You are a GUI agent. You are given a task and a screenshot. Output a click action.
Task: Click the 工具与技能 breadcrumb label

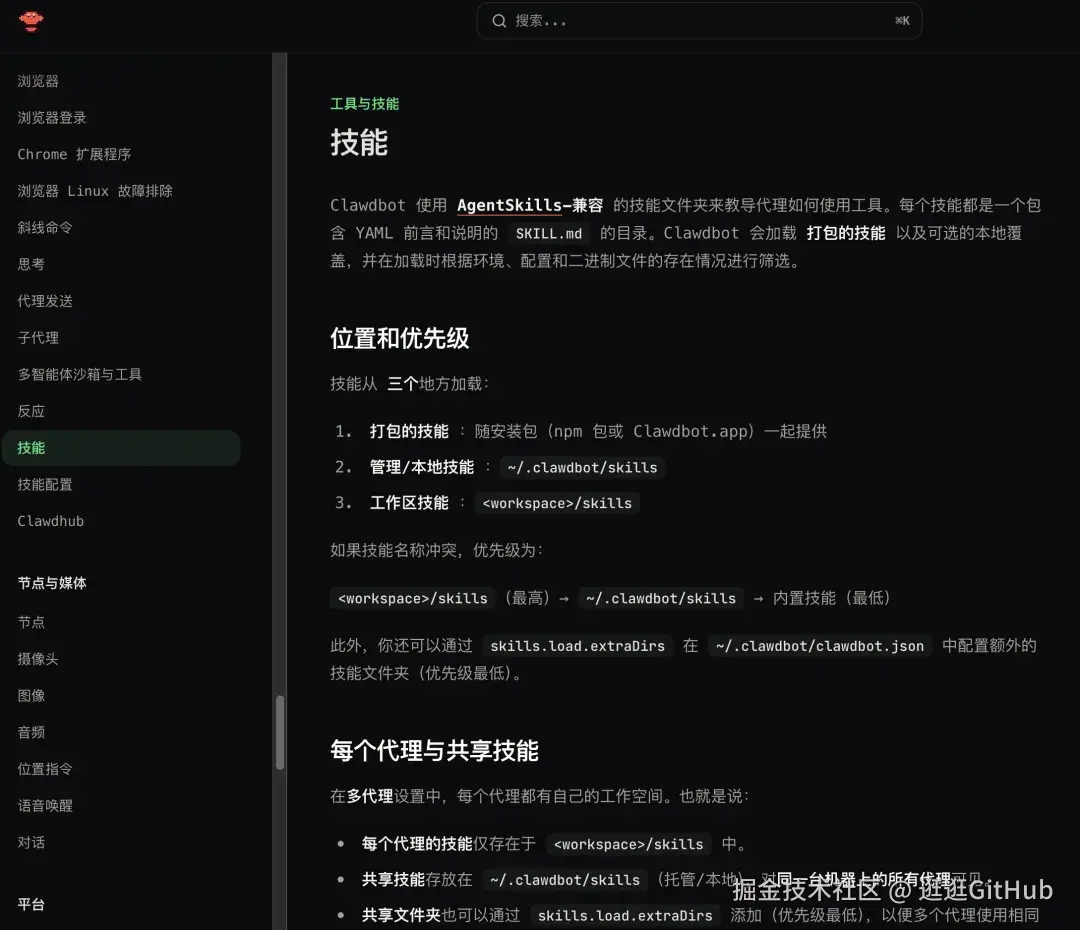(364, 103)
